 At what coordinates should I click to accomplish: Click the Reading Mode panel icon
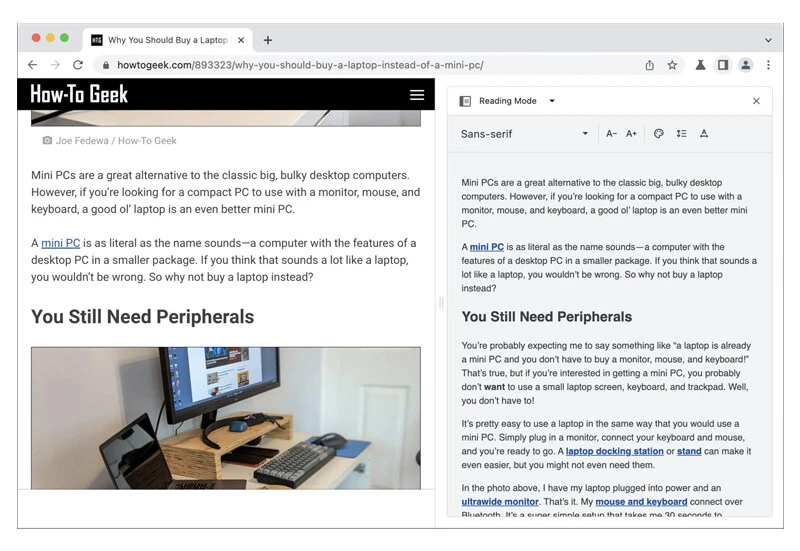465,101
